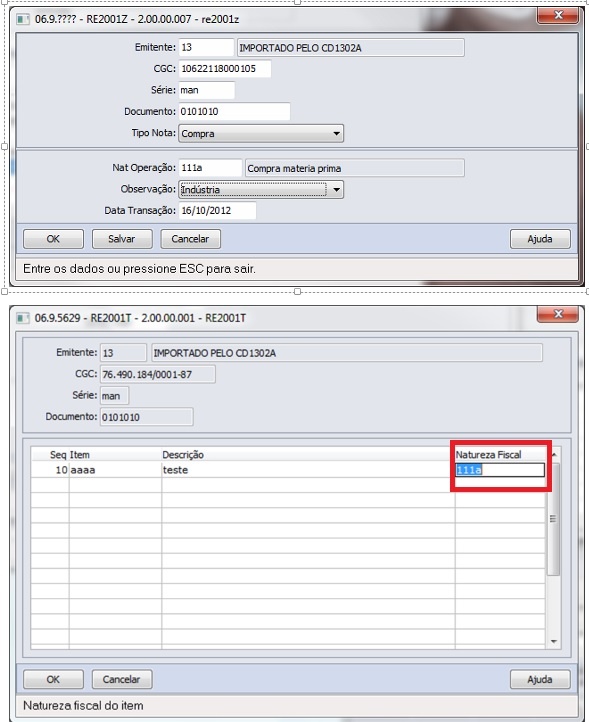Focus the CGC field with 10622118000105
This screenshot has height=722, width=589.
tap(225, 69)
